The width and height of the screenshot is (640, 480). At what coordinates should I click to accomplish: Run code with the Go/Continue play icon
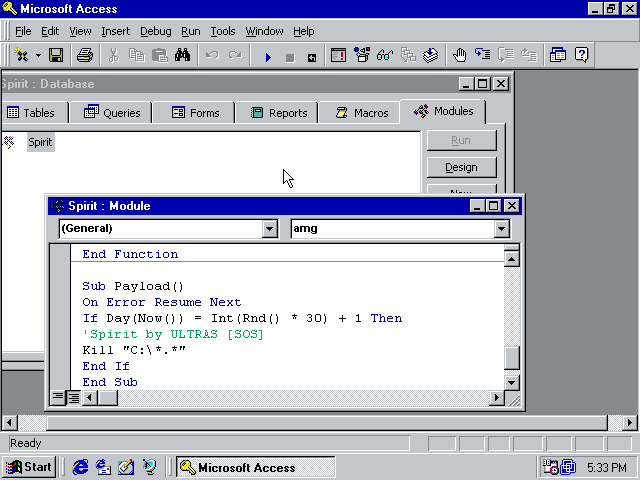[x=268, y=57]
